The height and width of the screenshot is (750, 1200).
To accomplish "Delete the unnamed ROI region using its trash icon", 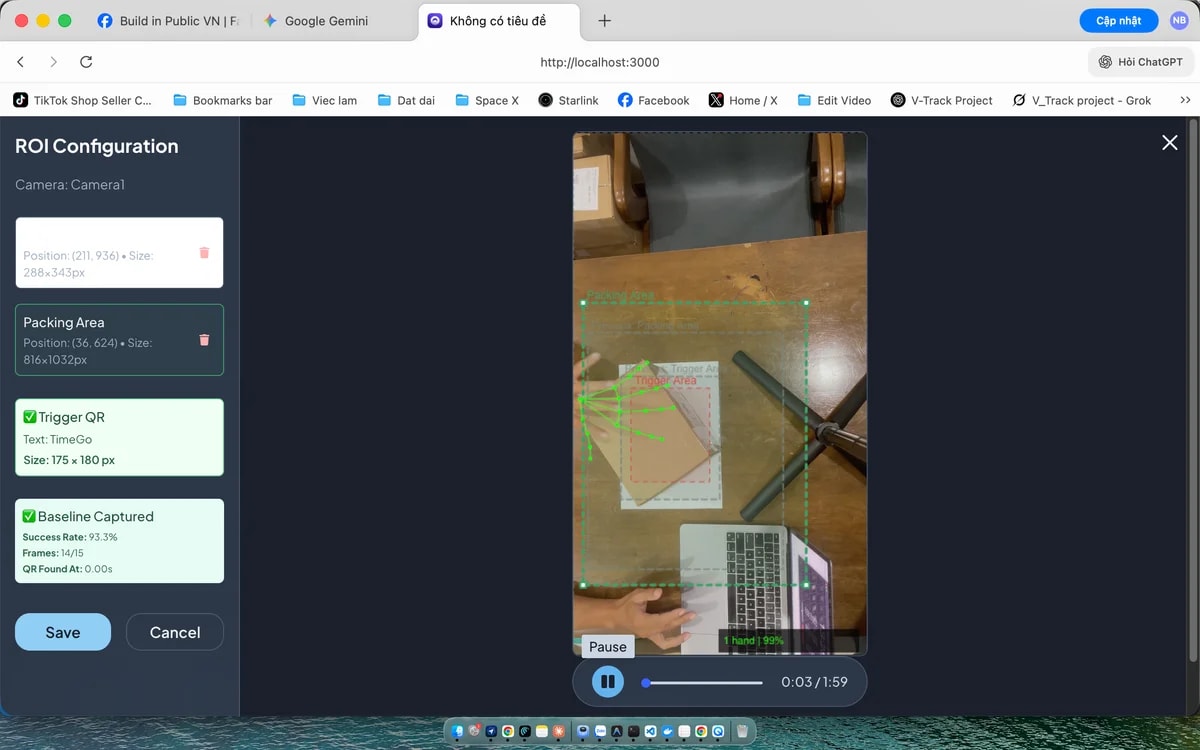I will [204, 253].
